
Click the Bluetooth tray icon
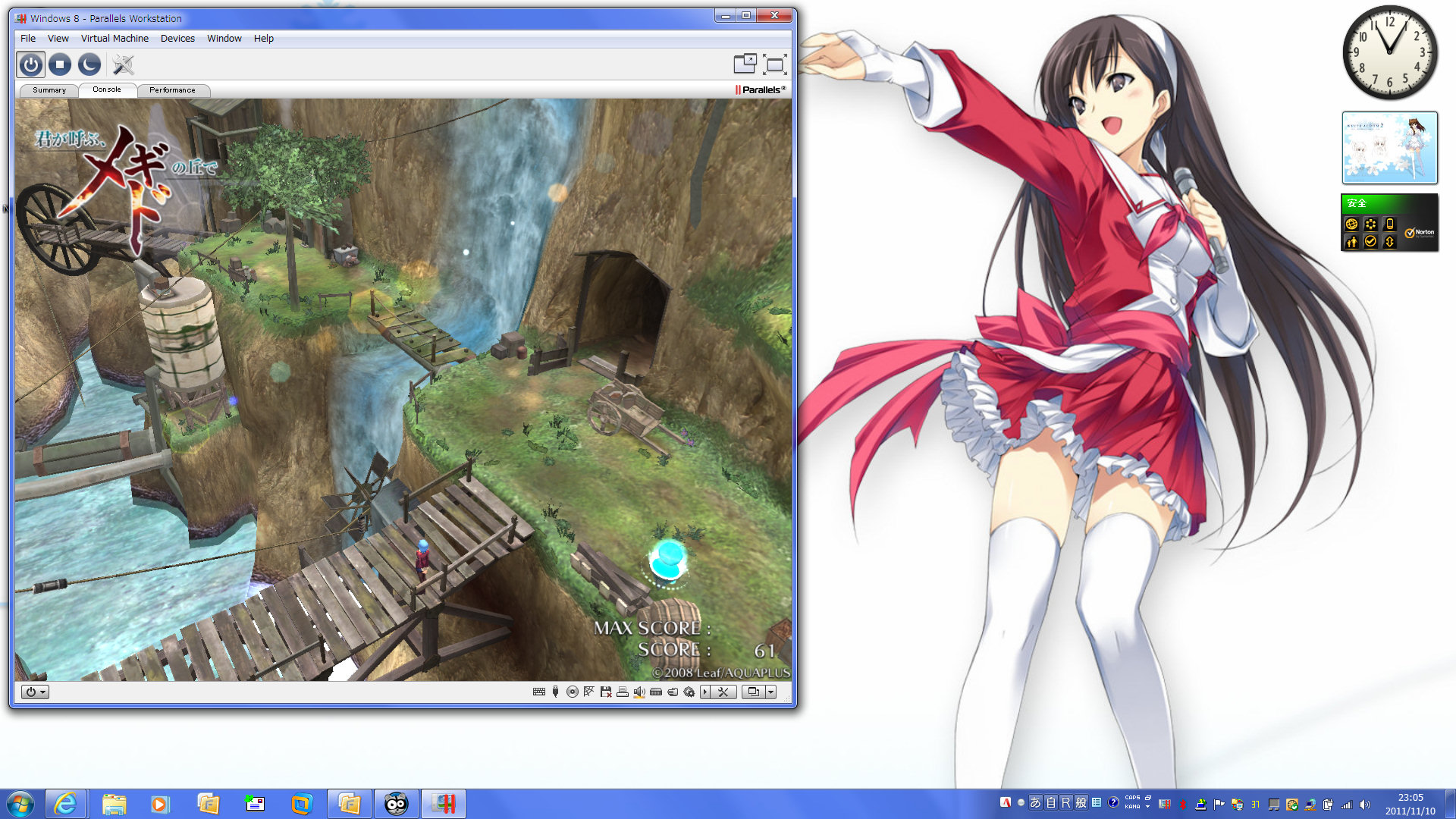pos(1182,805)
